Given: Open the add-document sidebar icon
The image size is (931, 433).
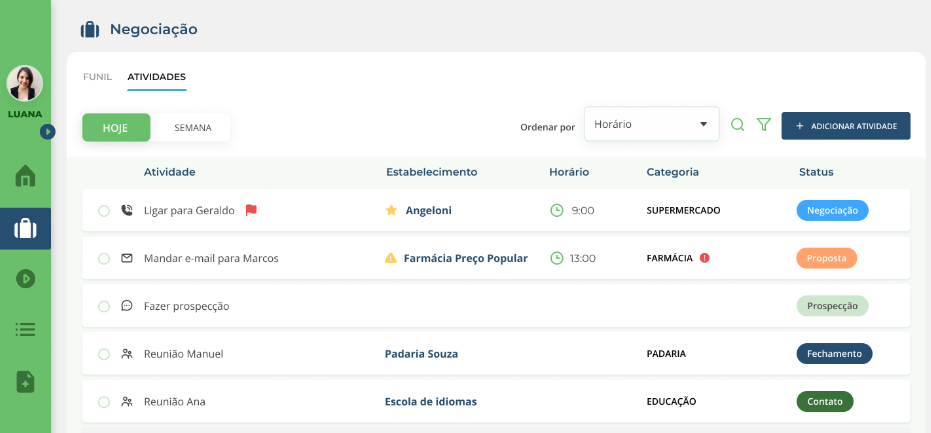Looking at the screenshot, I should [x=25, y=381].
